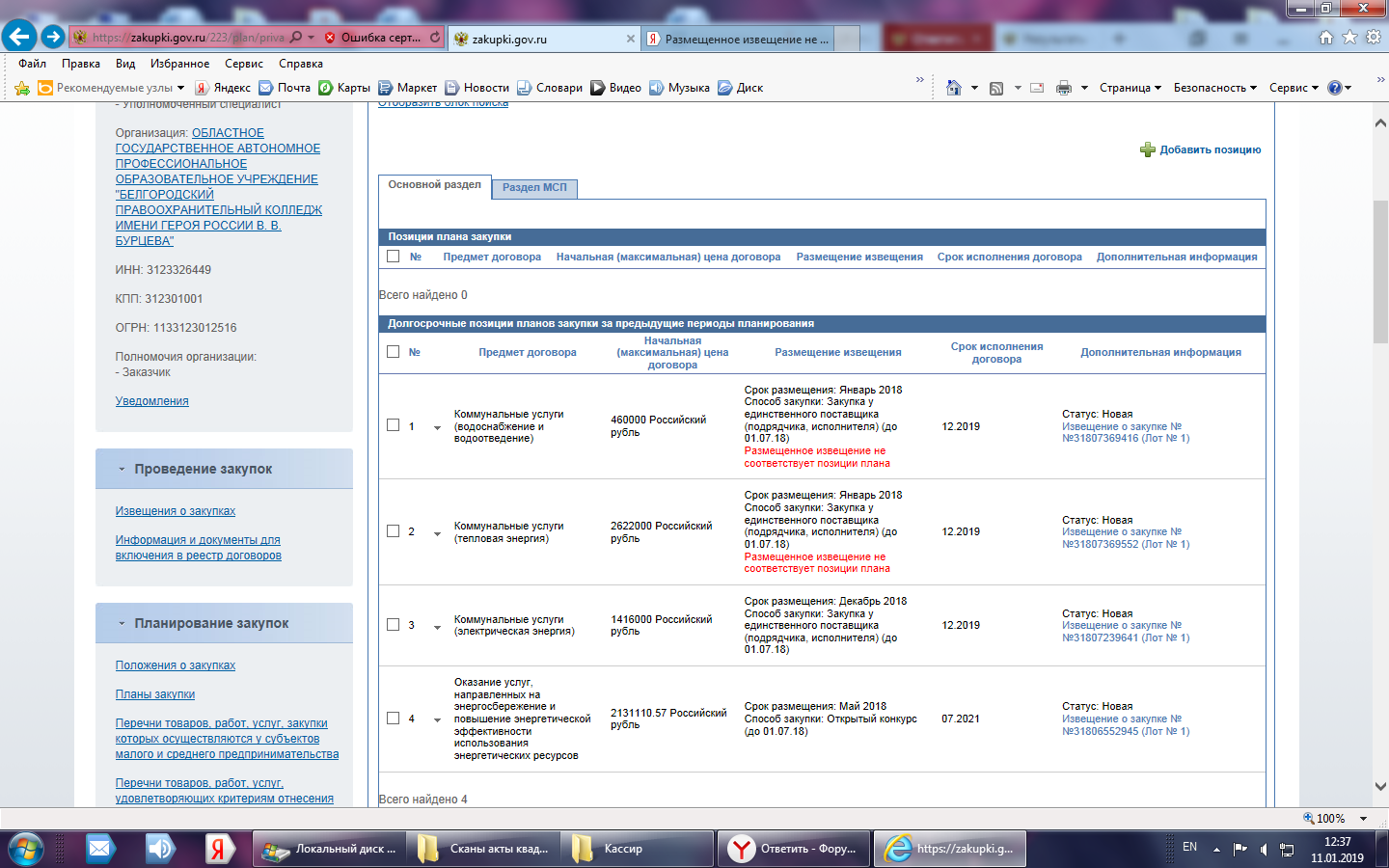Click the printer icon in command bar
Screen dimensions: 1389x868
1063,88
